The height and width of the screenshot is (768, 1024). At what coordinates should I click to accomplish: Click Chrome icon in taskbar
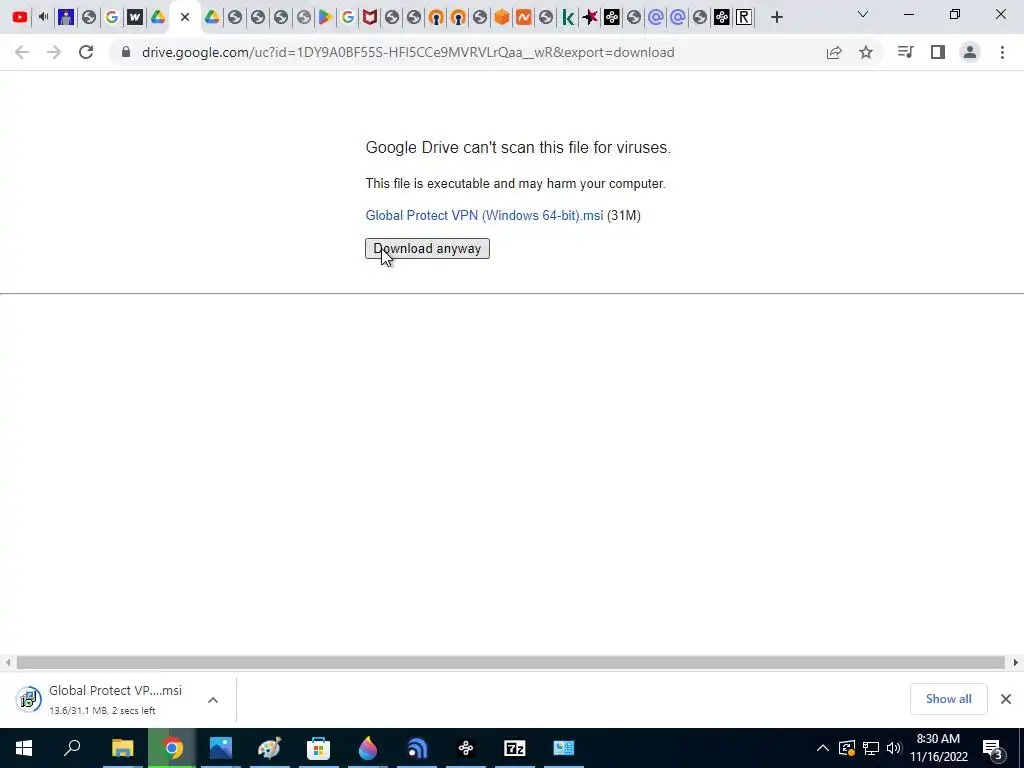click(172, 748)
